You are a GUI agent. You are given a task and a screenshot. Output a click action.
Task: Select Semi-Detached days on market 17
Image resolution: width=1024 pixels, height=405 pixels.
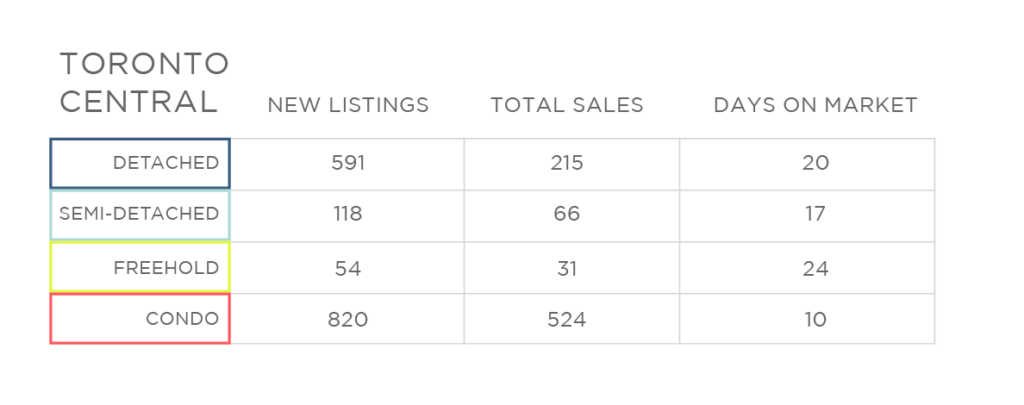coord(816,214)
